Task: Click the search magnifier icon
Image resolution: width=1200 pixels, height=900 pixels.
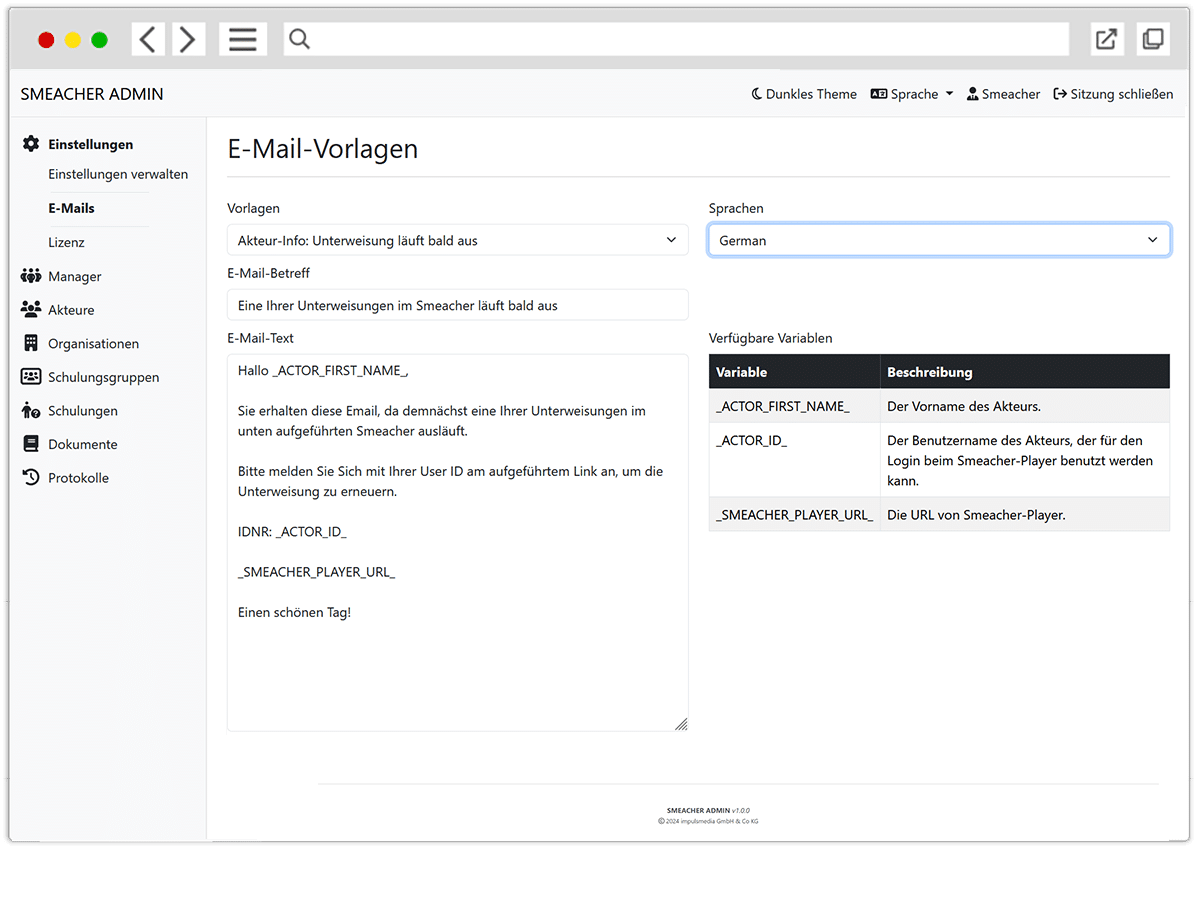Action: [x=299, y=39]
